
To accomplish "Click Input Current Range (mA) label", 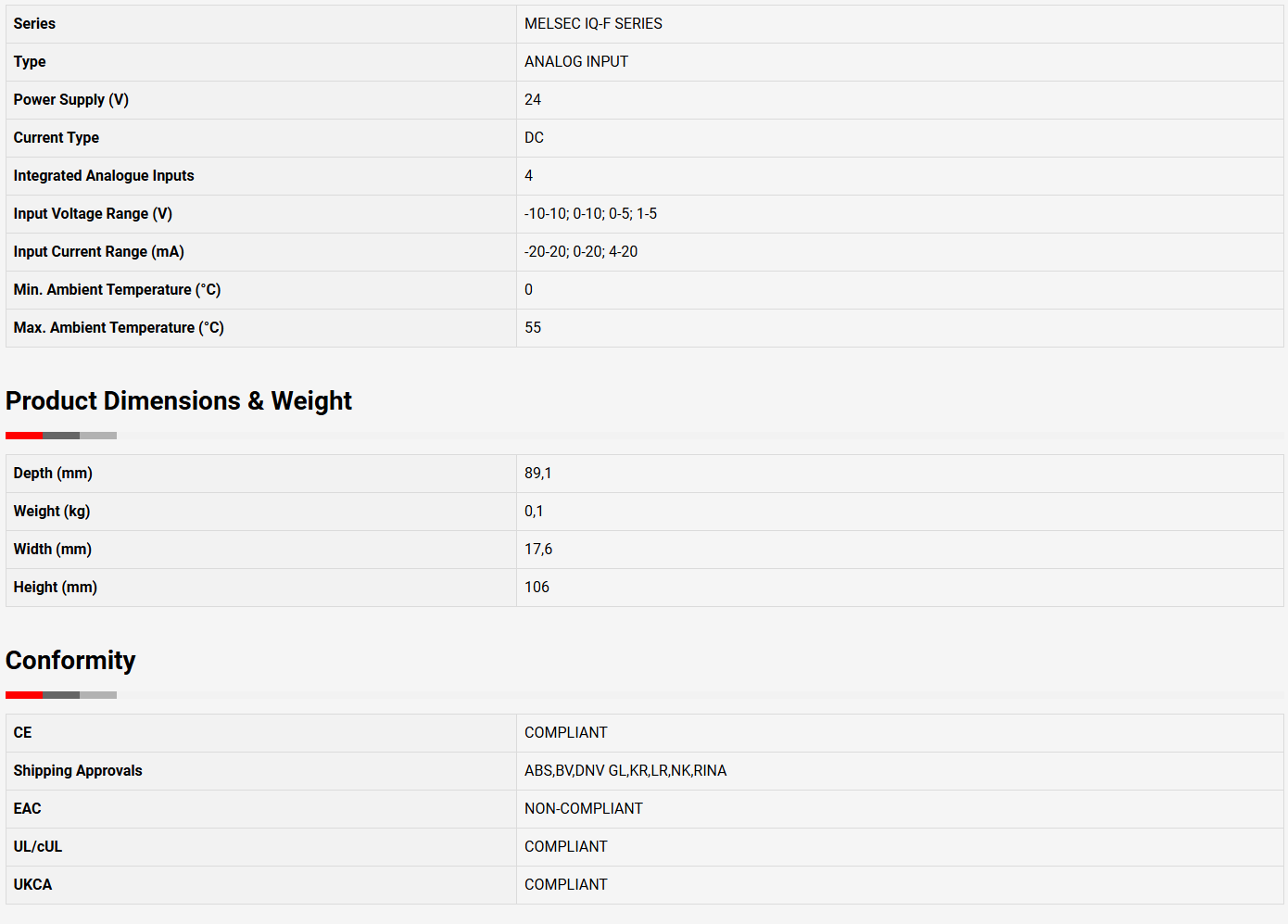I will pyautogui.click(x=98, y=252).
